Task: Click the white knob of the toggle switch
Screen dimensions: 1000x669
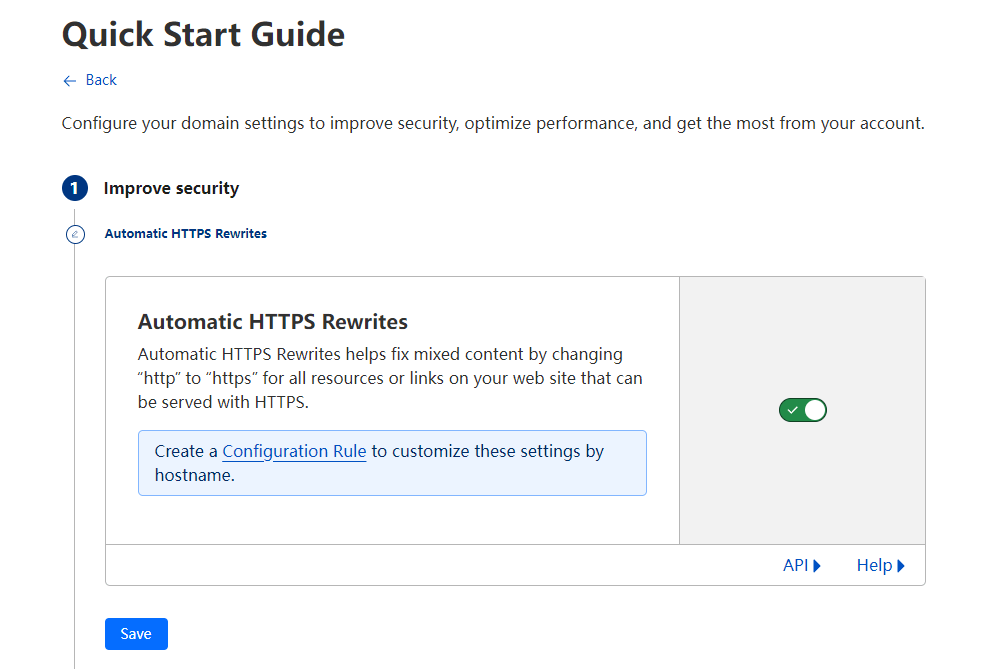Action: click(x=814, y=410)
